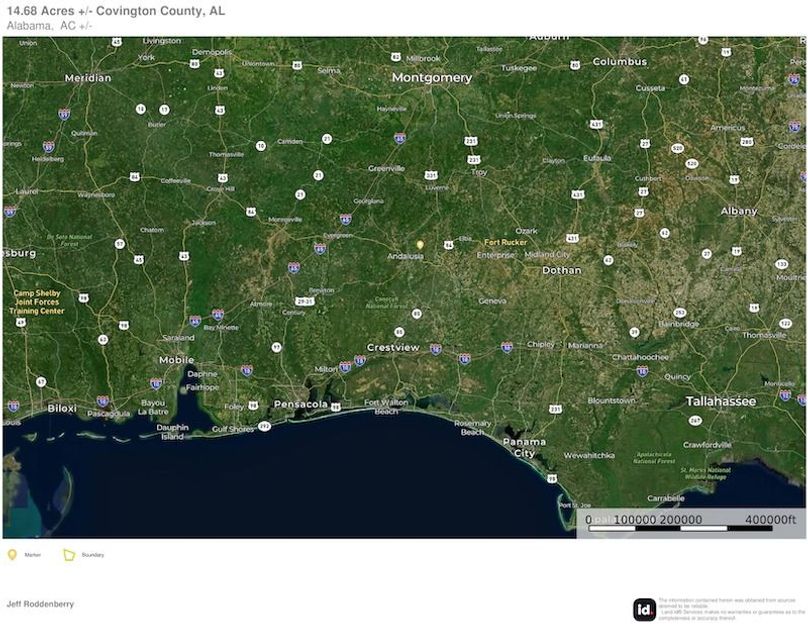The height and width of the screenshot is (624, 808).
Task: Click the US Highway 84 shield near Waynesboro
Action: [x=135, y=176]
